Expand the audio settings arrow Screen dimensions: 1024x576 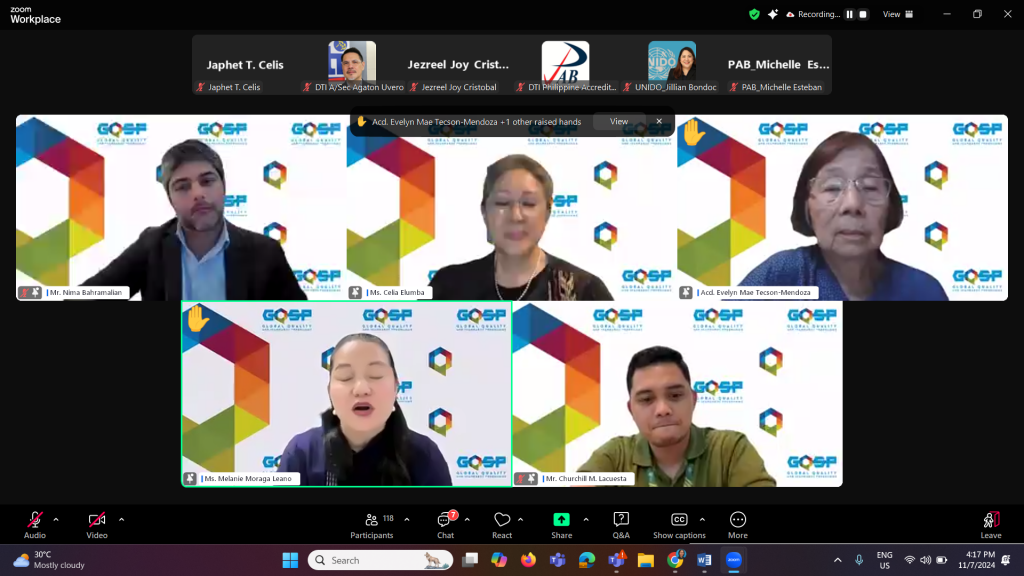[x=56, y=519]
